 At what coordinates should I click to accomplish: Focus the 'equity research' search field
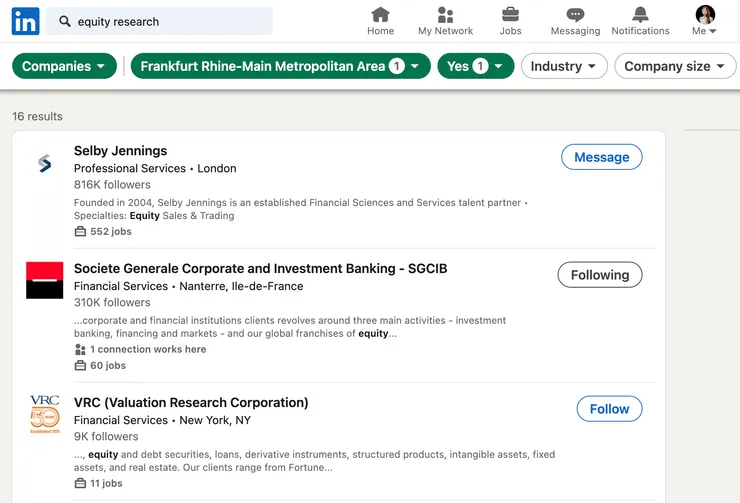(x=160, y=21)
